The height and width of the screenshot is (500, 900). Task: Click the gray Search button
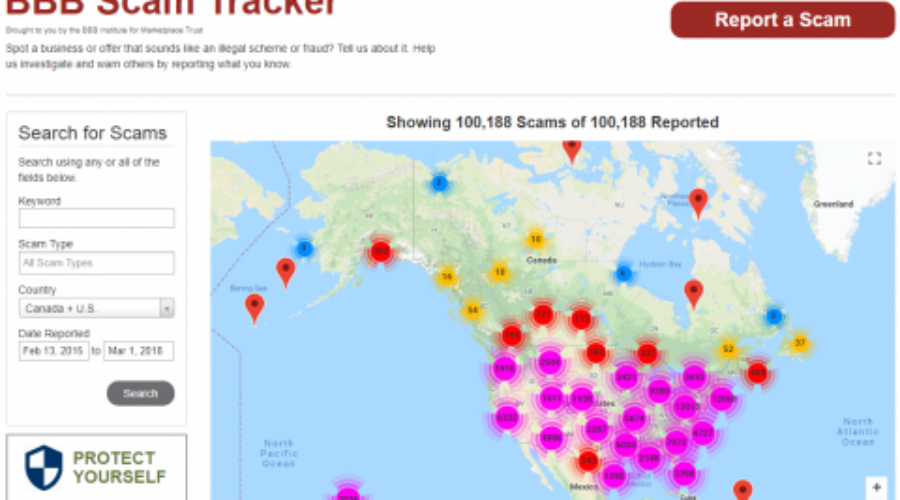(x=141, y=393)
